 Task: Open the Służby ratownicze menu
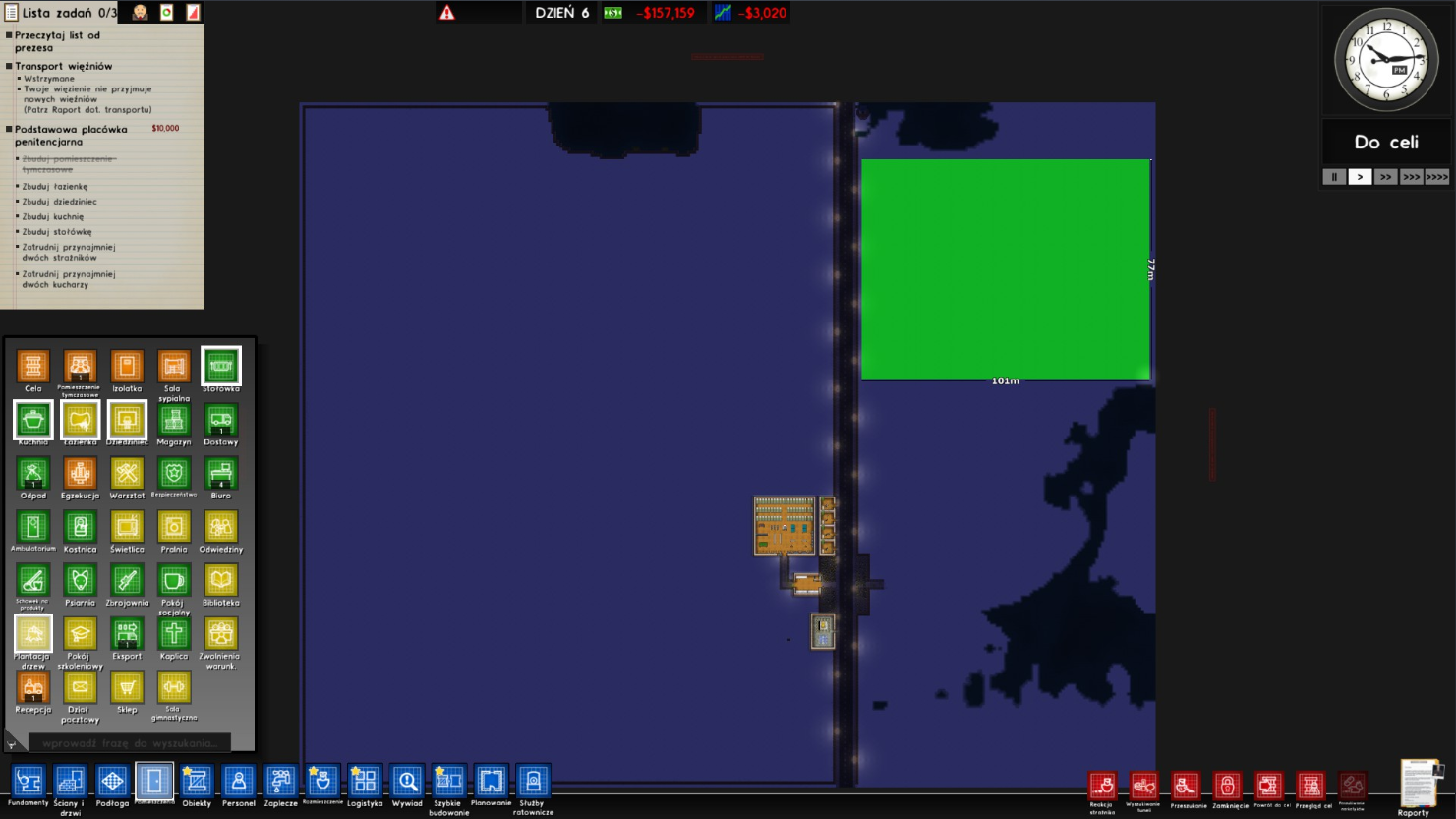pos(533,781)
